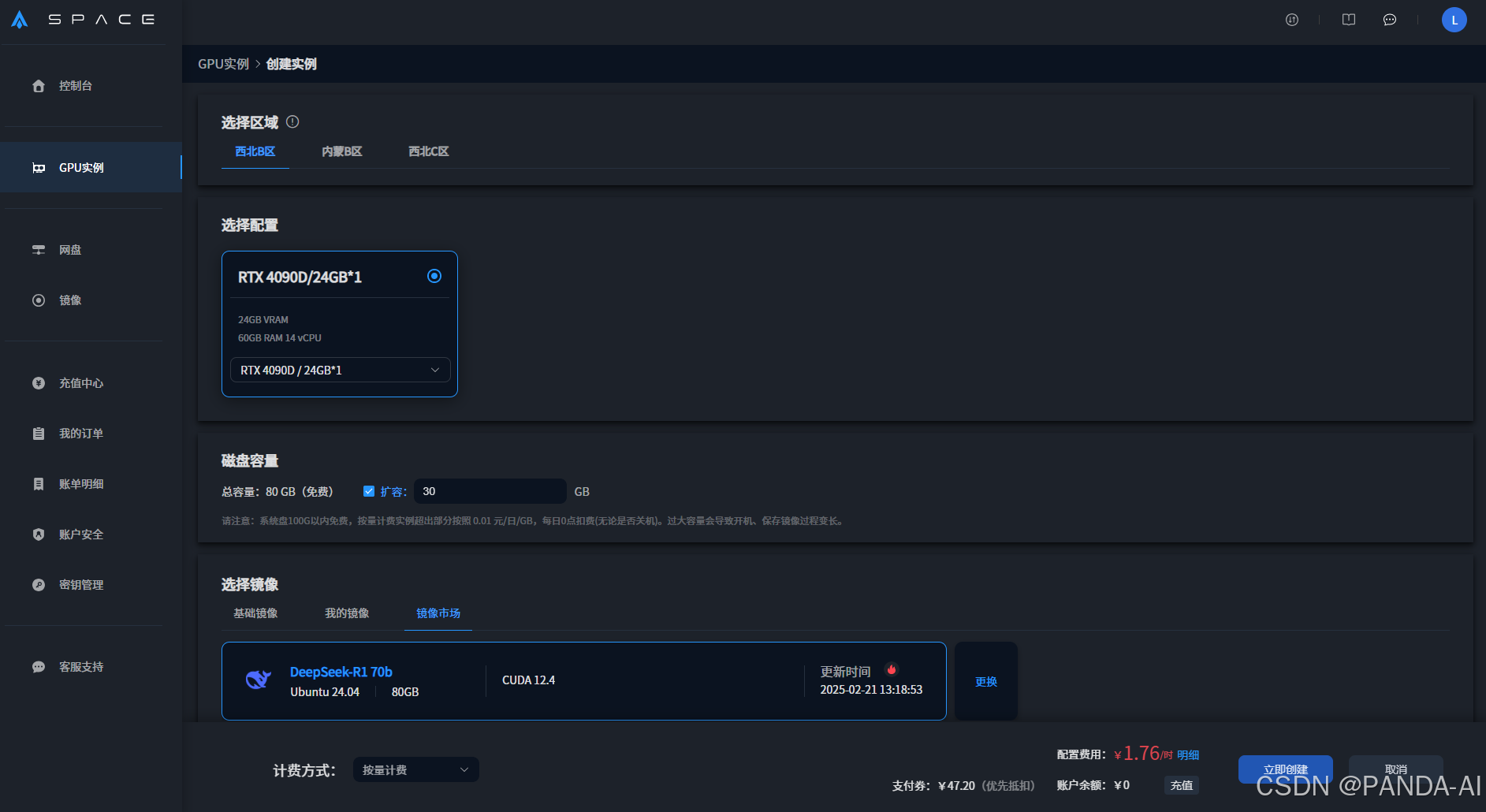Click the 密钥管理 key icon
1486x812 pixels.
pos(39,585)
